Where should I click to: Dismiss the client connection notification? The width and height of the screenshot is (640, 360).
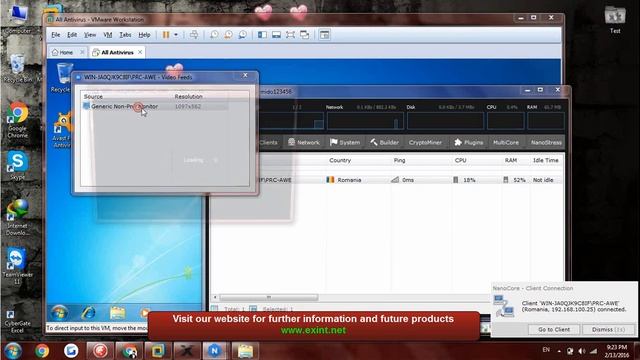pyautogui.click(x=608, y=329)
